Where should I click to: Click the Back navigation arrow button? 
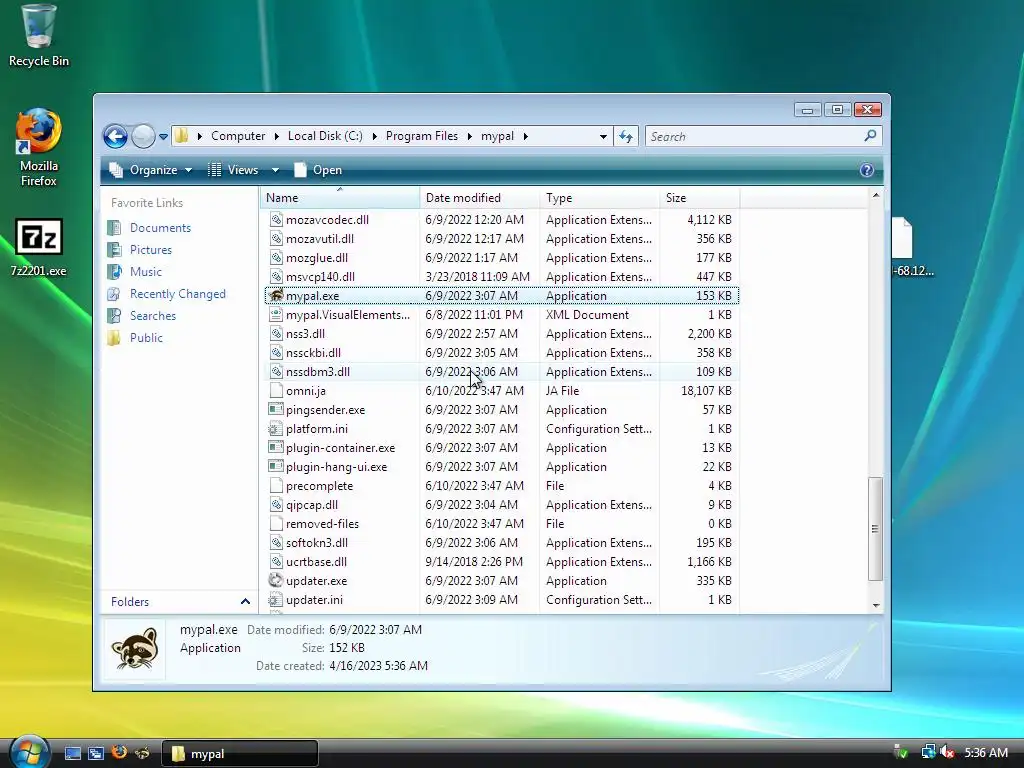[x=116, y=136]
